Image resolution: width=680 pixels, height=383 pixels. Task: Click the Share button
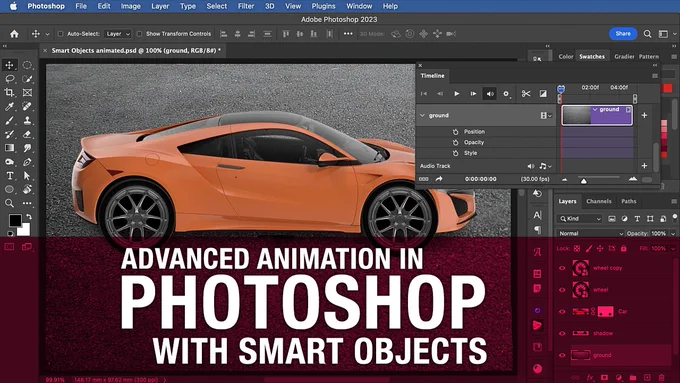(623, 34)
